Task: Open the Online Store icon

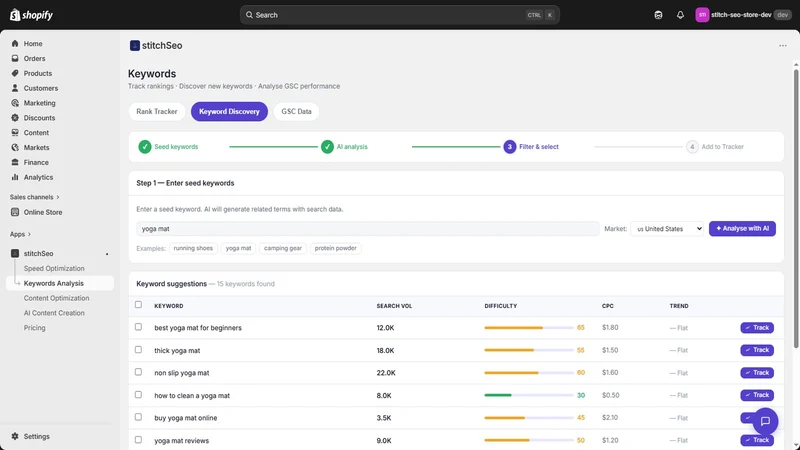Action: 15,212
